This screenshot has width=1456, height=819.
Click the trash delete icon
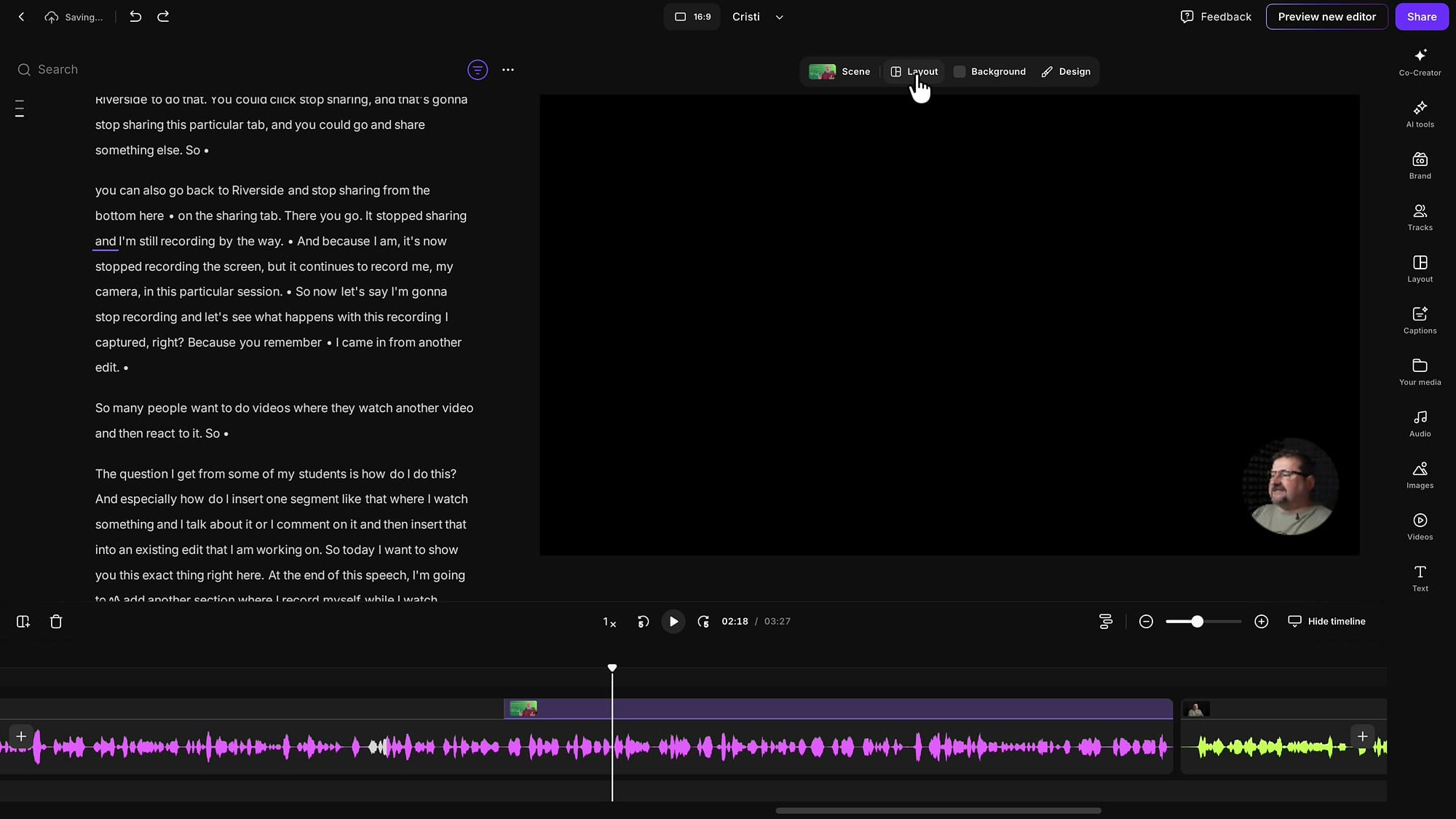point(56,622)
